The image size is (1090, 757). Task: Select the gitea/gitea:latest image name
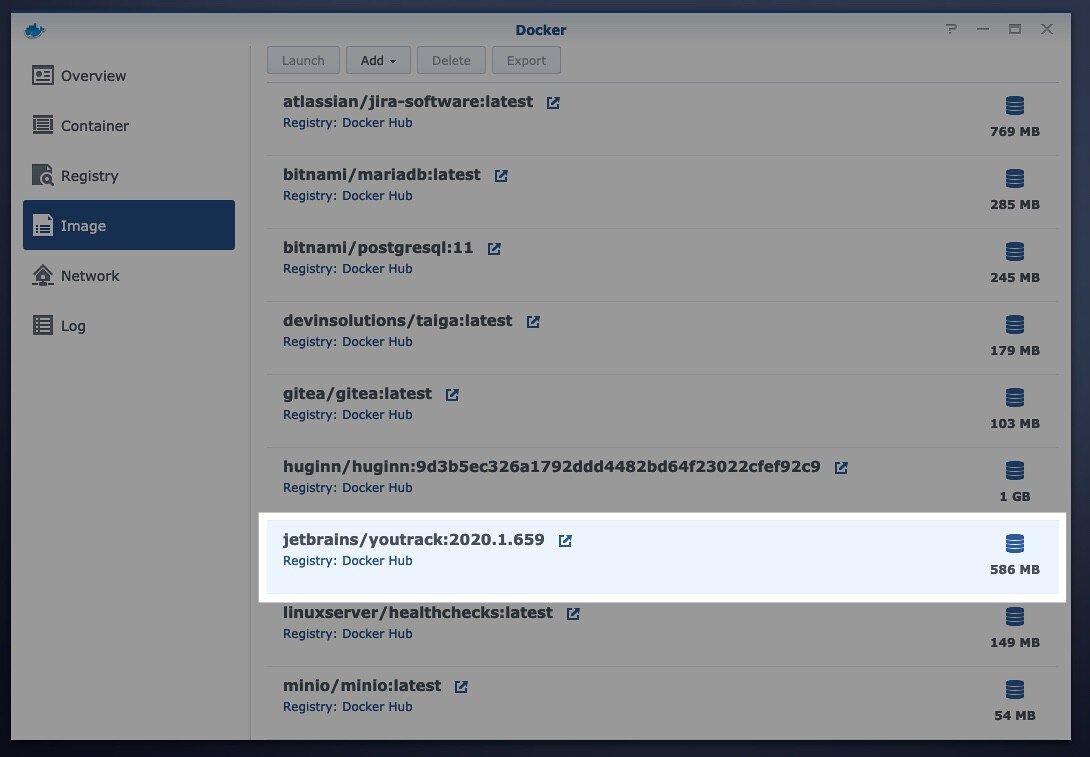[x=357, y=393]
